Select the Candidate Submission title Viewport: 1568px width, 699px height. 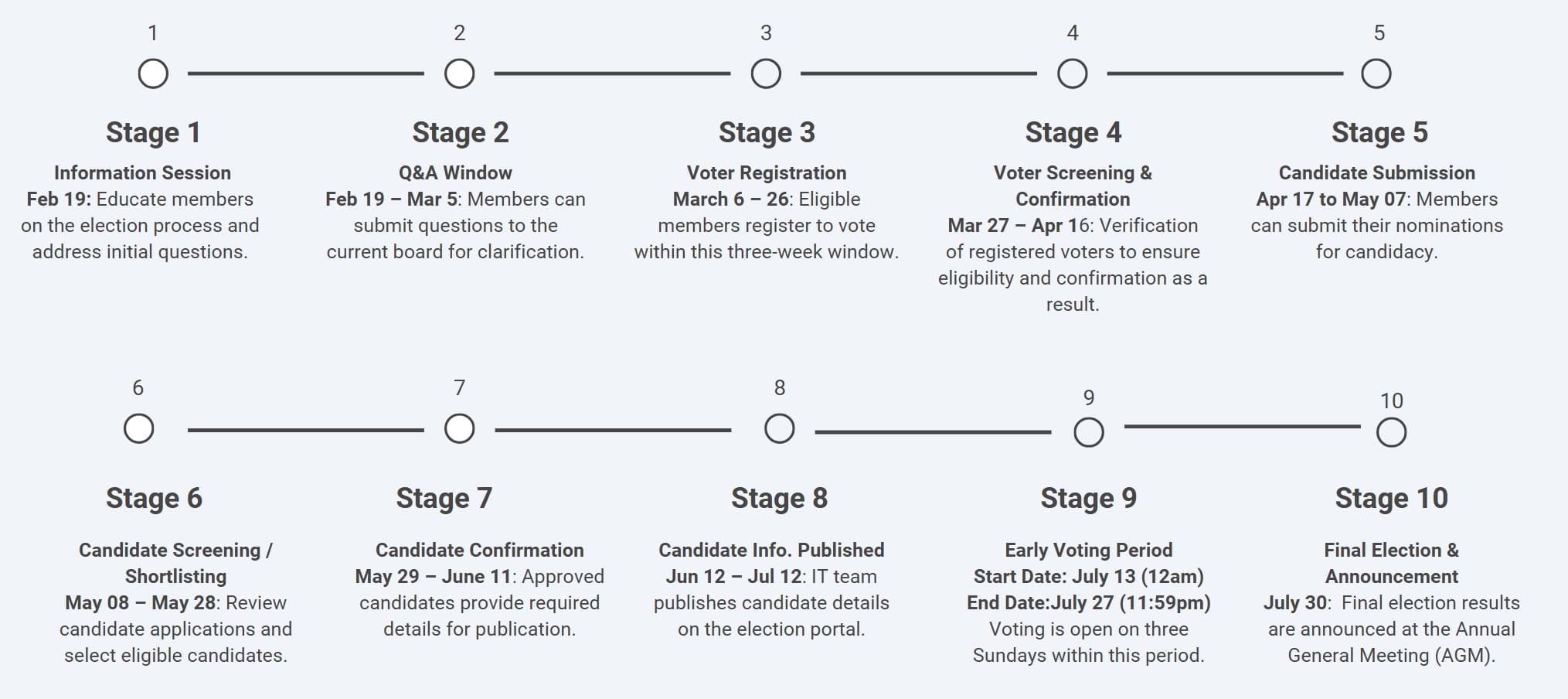coord(1376,172)
